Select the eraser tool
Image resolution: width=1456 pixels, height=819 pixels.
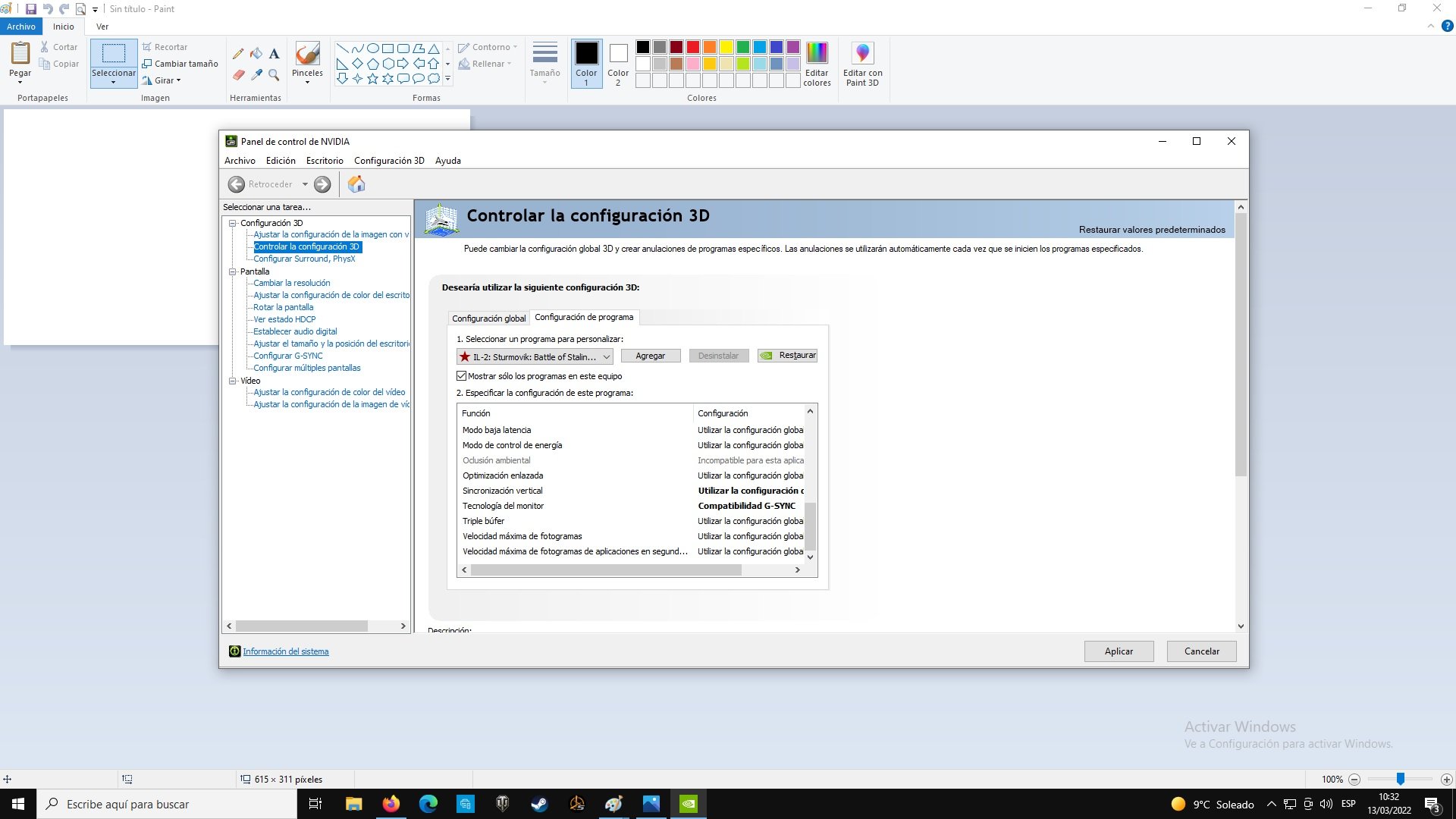coord(238,75)
